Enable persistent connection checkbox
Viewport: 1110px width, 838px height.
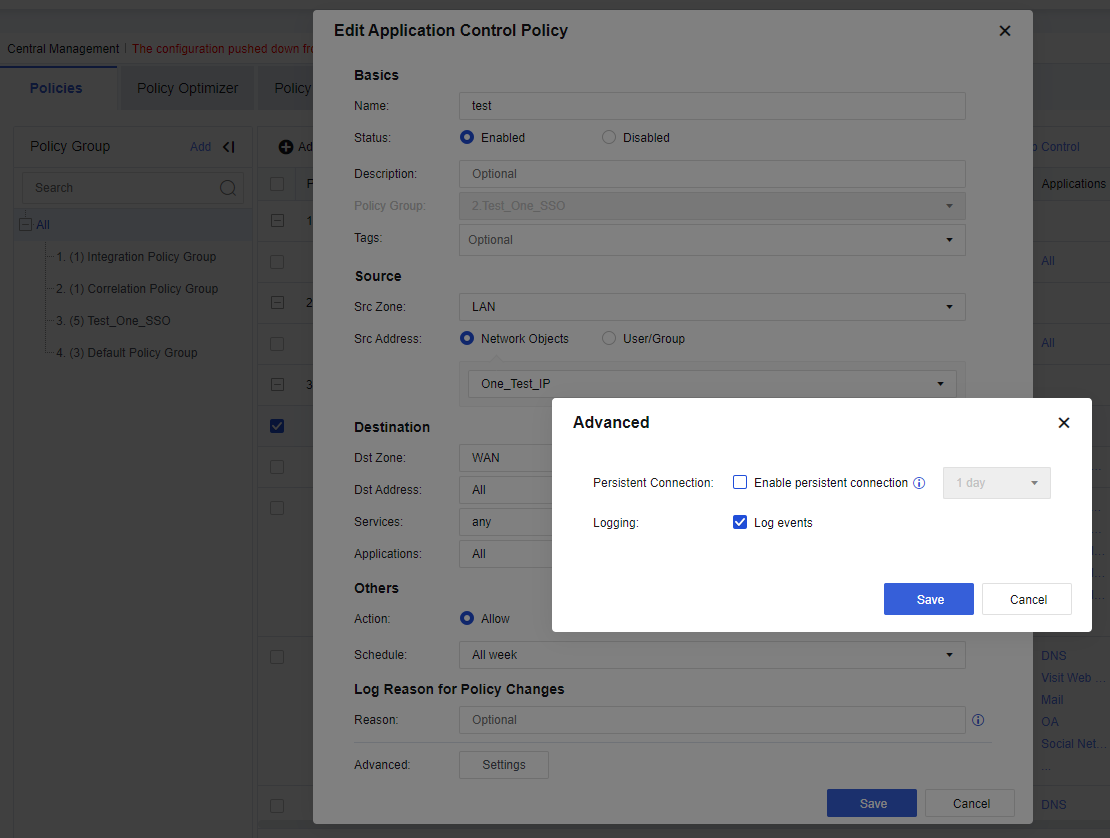[x=740, y=482]
